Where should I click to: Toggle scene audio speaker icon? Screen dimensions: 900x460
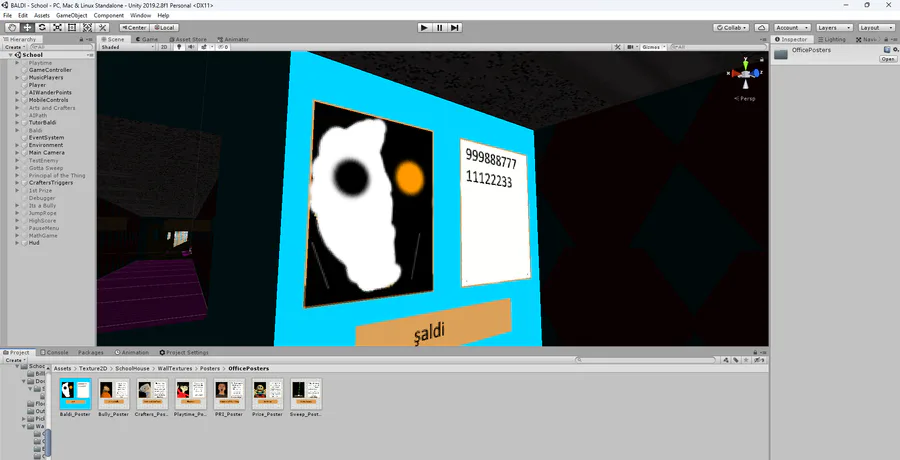(x=192, y=47)
